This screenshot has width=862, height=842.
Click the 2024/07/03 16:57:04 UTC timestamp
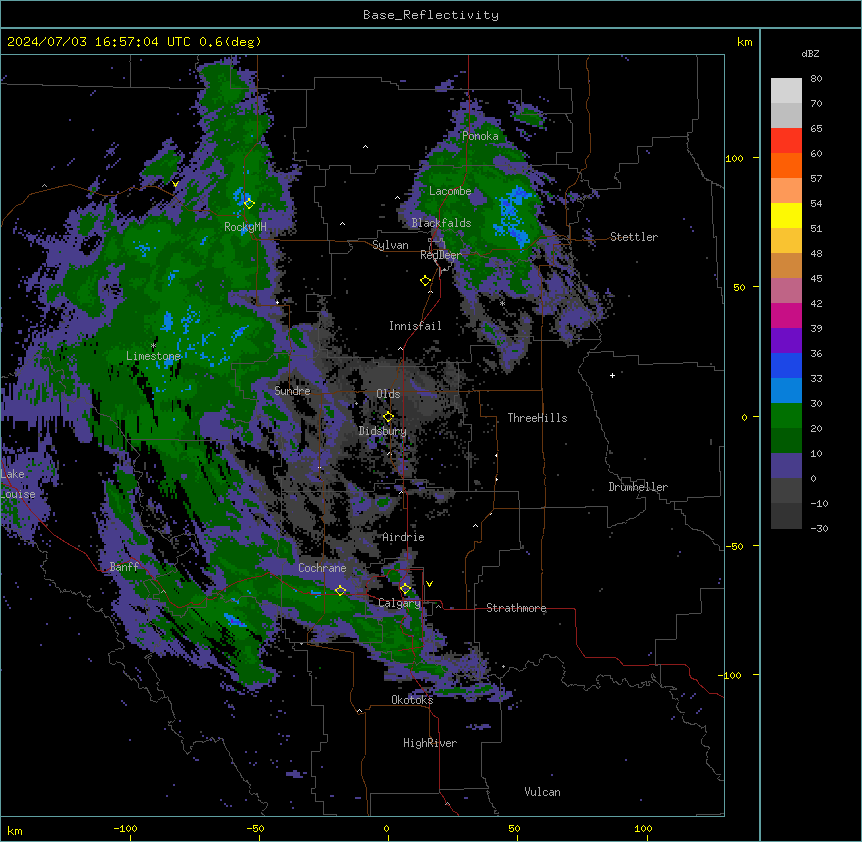click(99, 42)
